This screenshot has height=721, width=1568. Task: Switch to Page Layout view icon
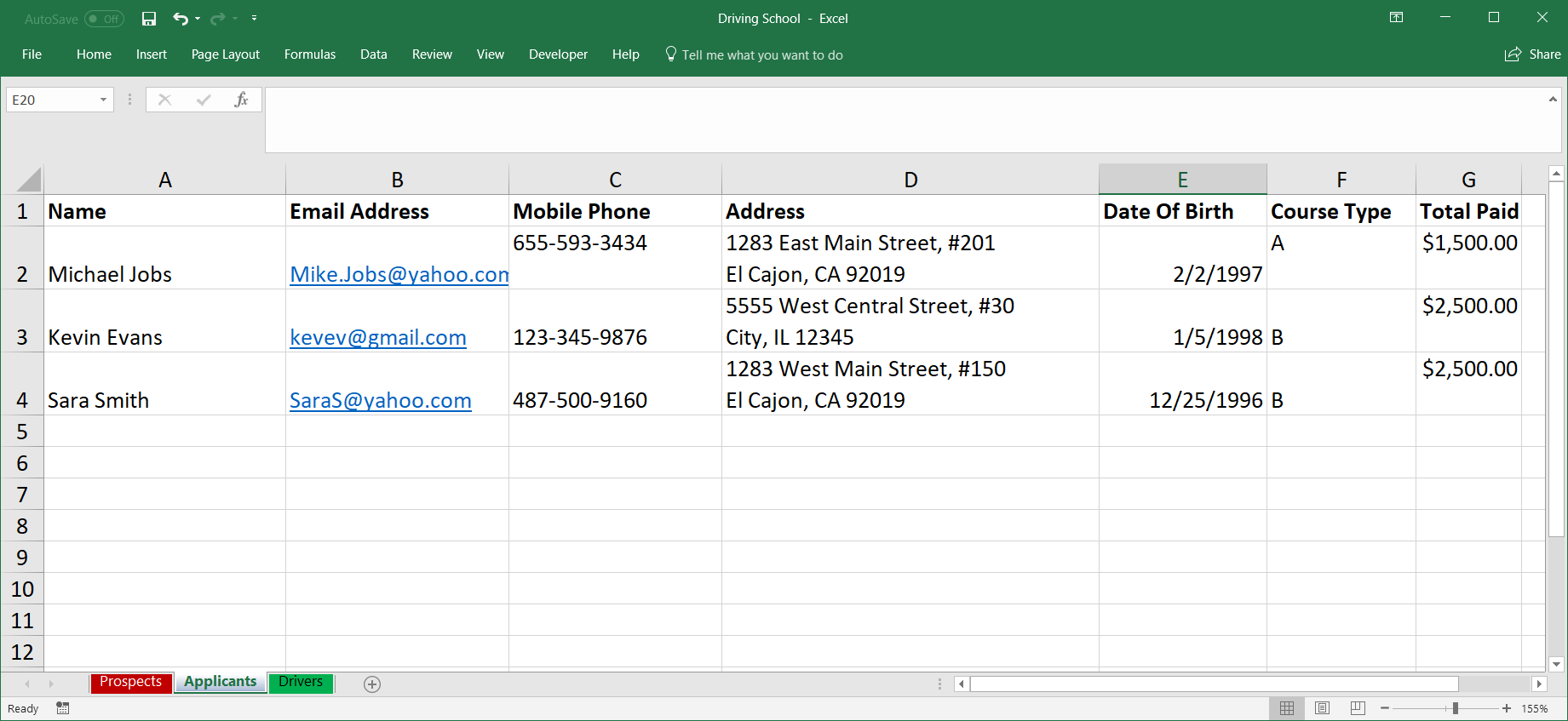(1322, 708)
